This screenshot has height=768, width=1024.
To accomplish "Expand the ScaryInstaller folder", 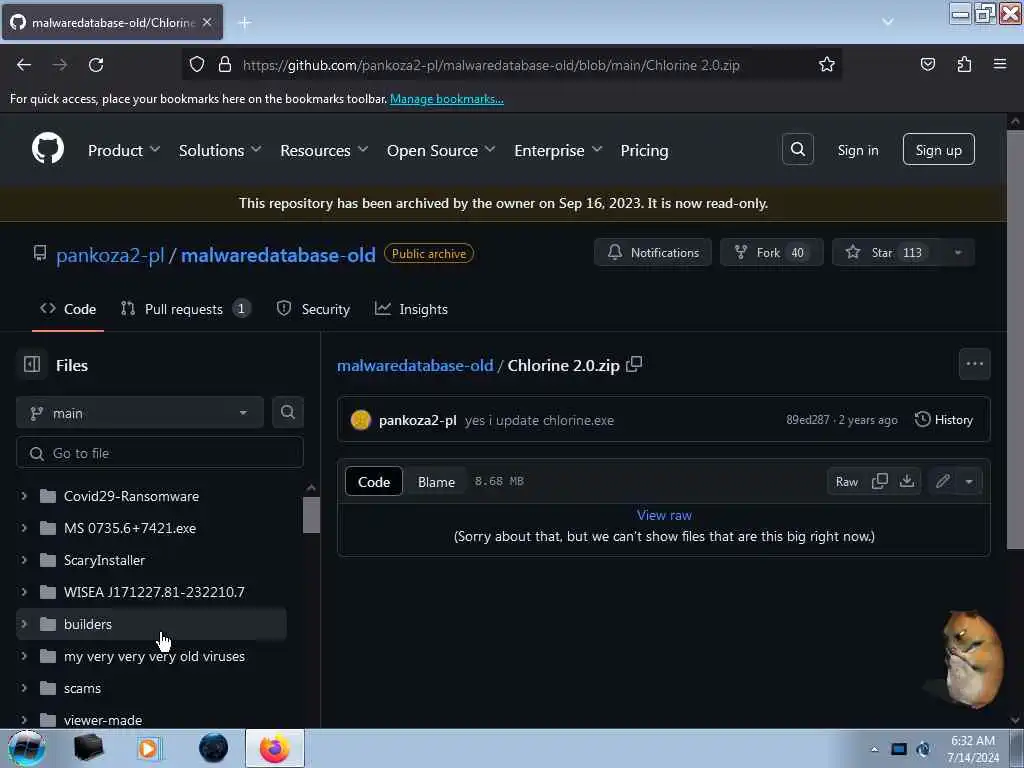I will [x=24, y=560].
